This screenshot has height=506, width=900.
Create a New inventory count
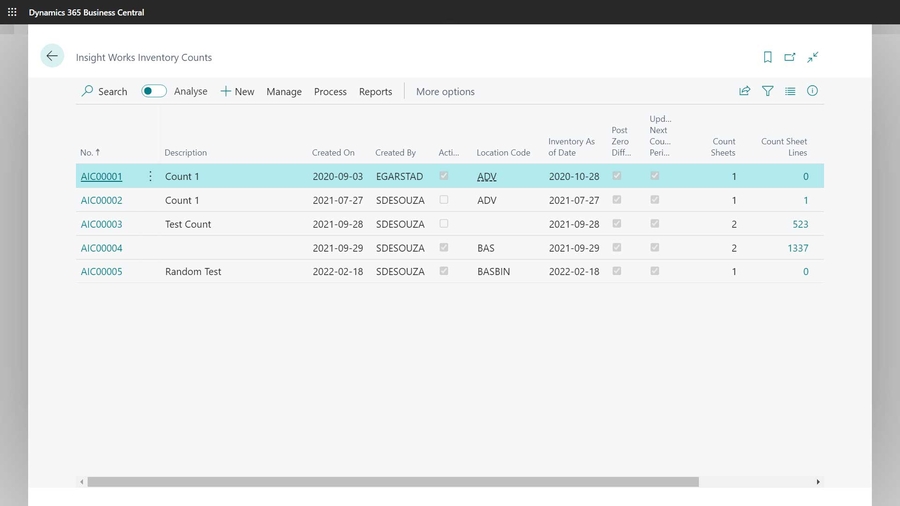(x=237, y=92)
